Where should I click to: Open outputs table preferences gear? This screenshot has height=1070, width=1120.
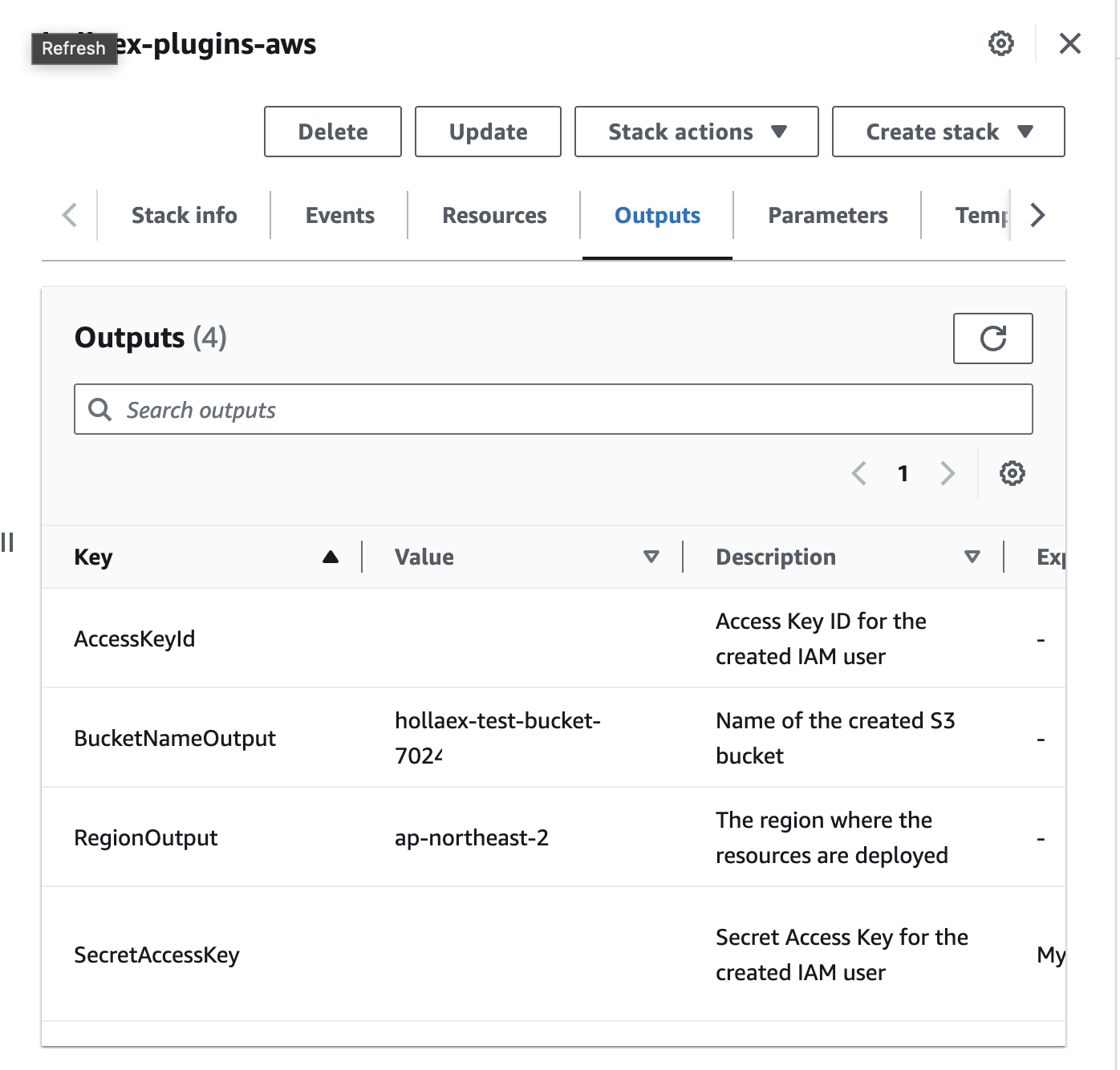[x=1012, y=473]
